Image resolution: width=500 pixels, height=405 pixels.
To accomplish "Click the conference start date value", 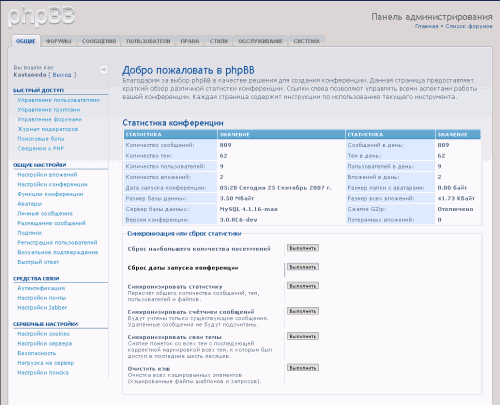I will (x=275, y=188).
